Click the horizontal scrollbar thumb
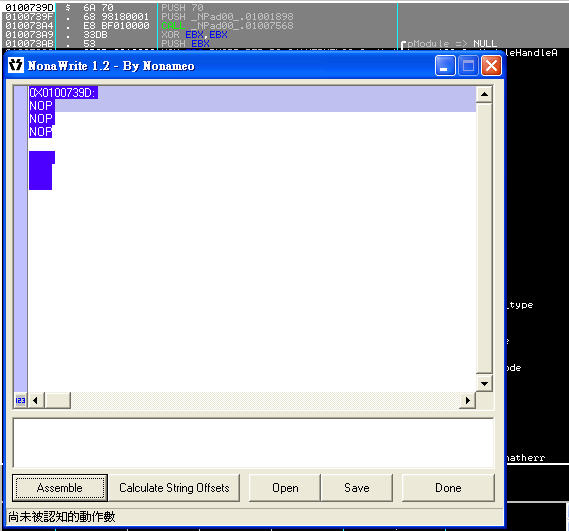 tap(57, 400)
